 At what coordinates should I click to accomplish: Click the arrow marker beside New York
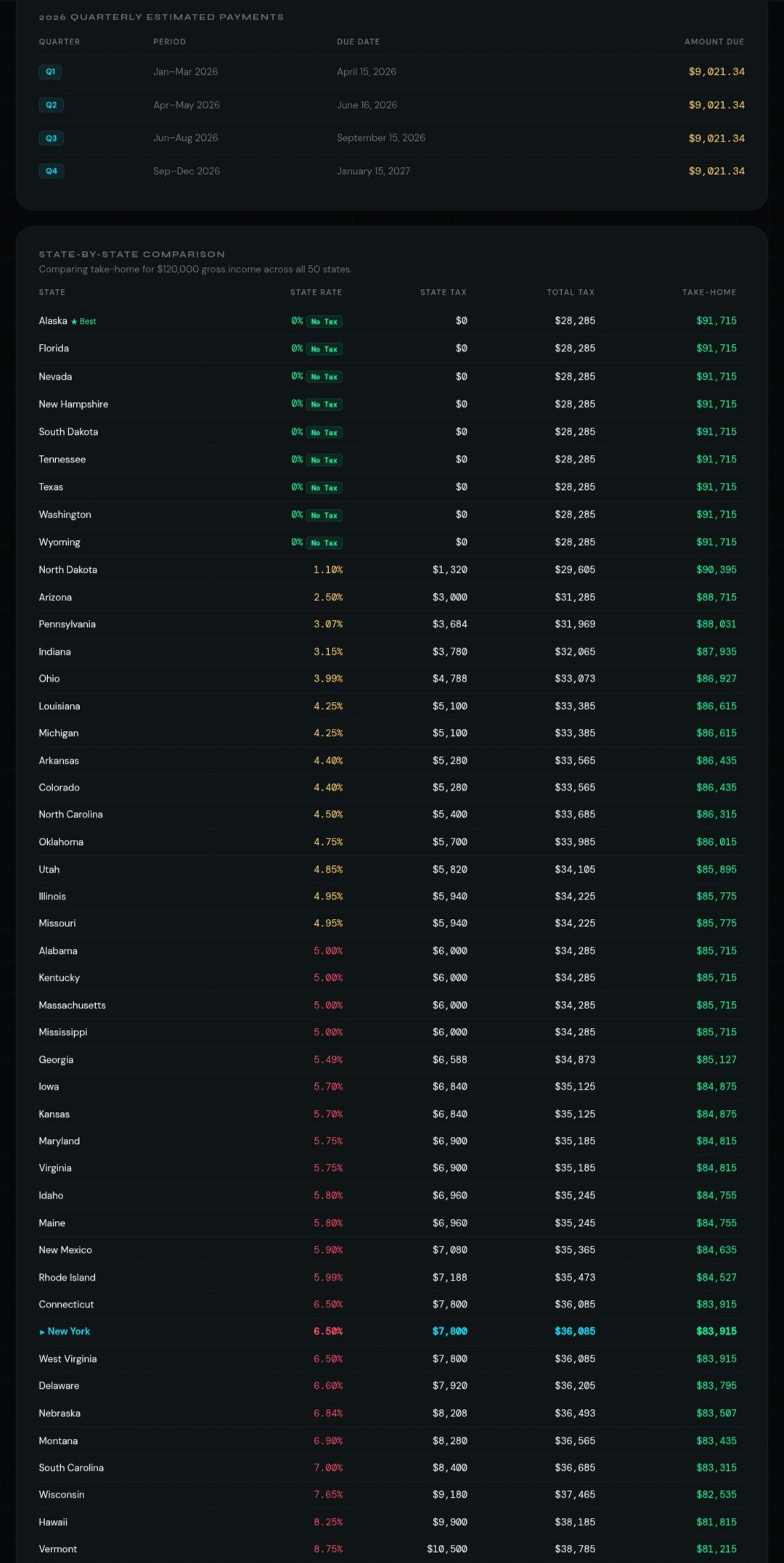point(42,1332)
